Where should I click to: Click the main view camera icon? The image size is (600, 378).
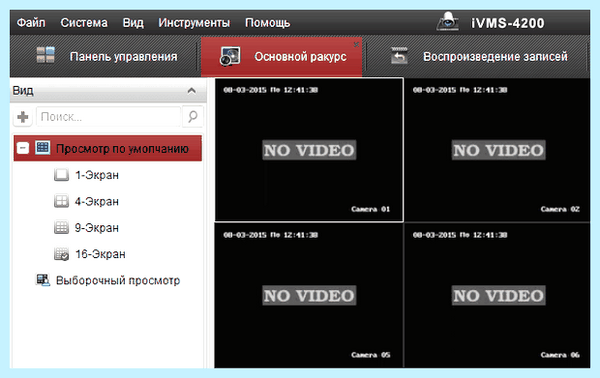click(x=230, y=56)
